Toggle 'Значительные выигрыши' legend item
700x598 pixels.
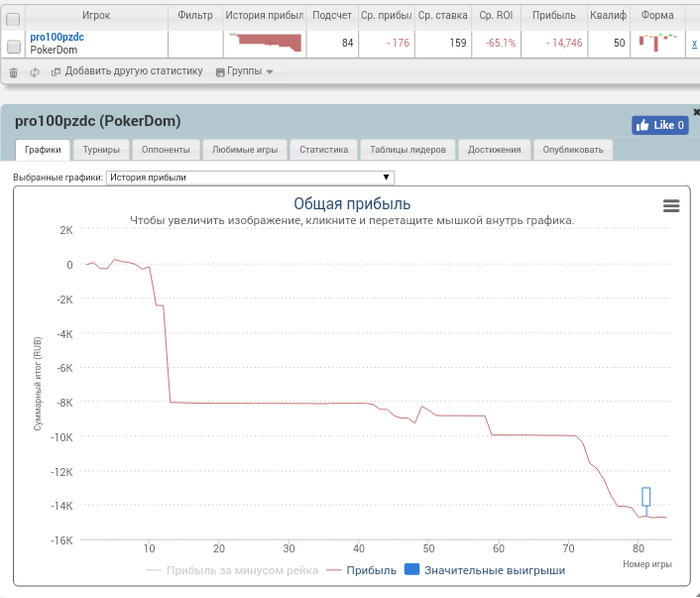click(x=485, y=570)
